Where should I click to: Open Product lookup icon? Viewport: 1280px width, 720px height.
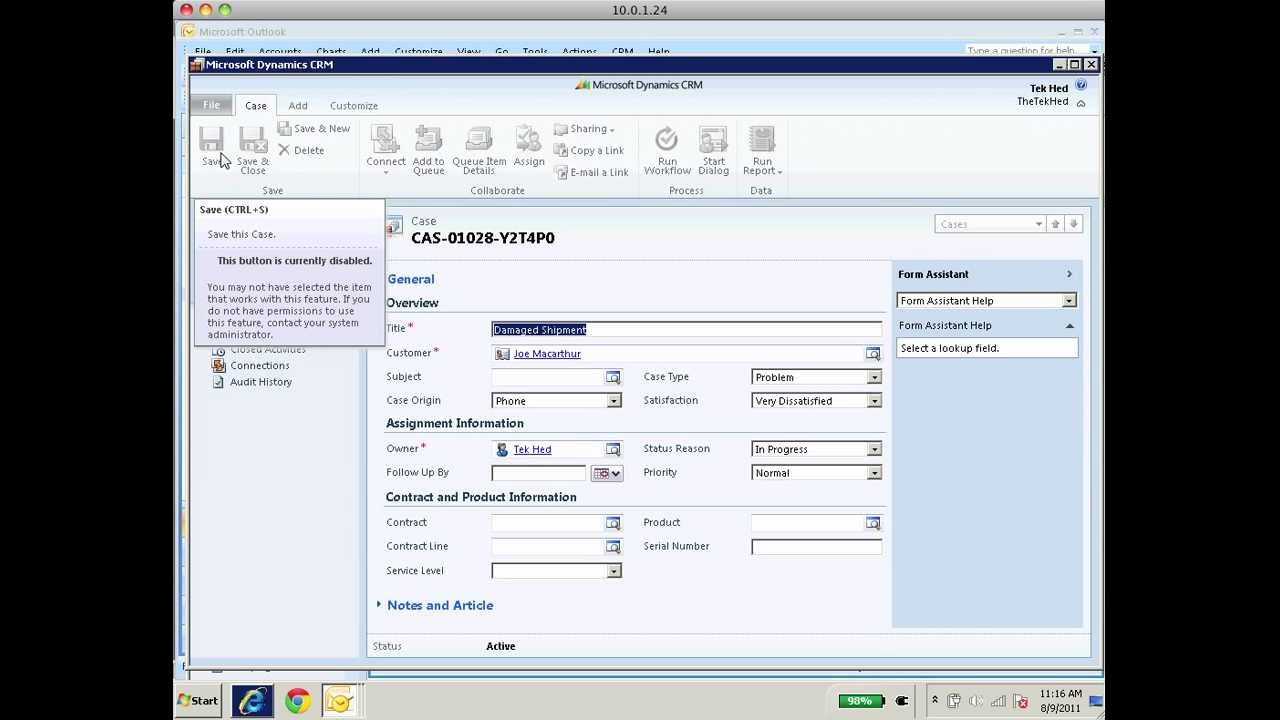pyautogui.click(x=873, y=523)
